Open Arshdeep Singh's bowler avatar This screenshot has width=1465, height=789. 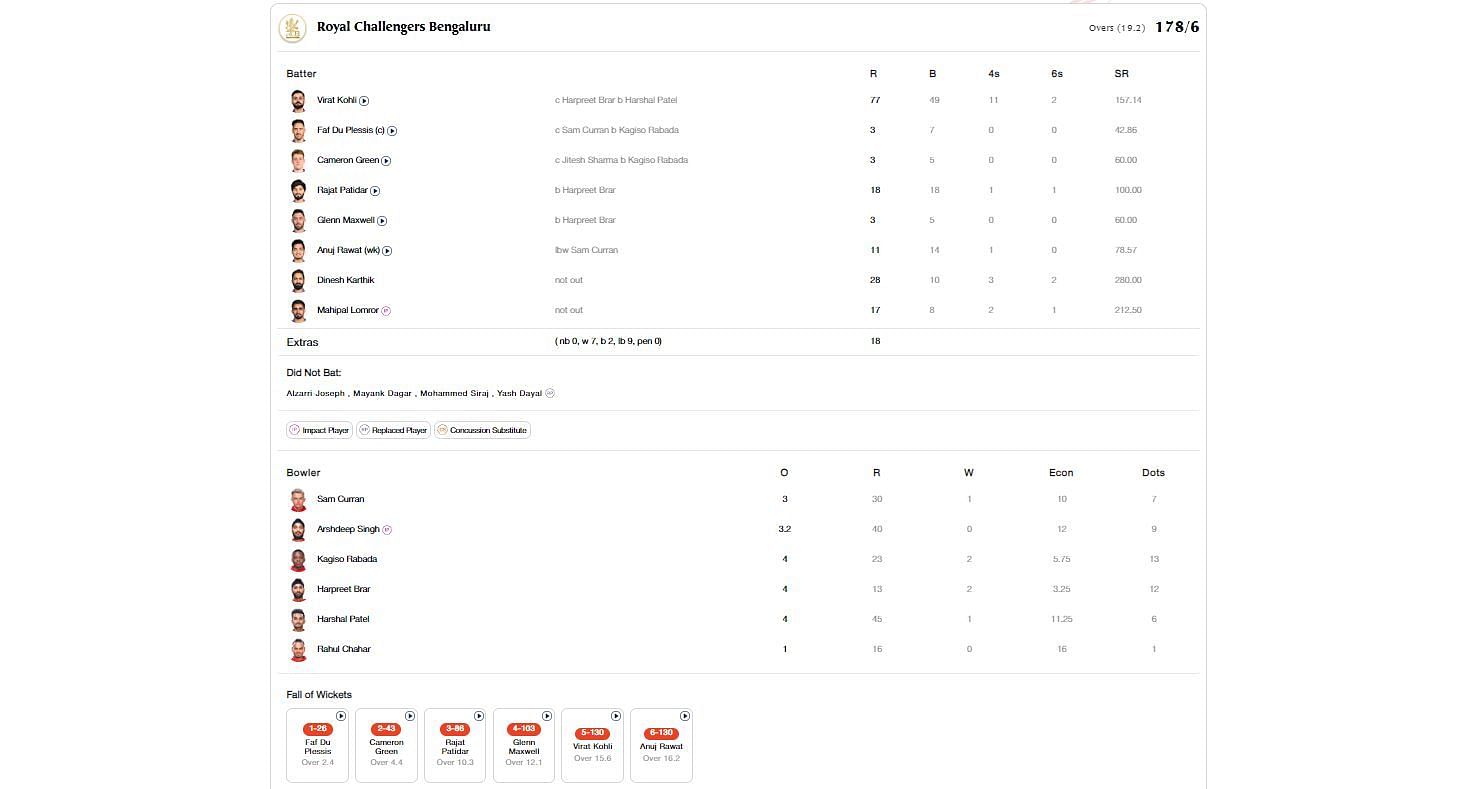tap(298, 530)
